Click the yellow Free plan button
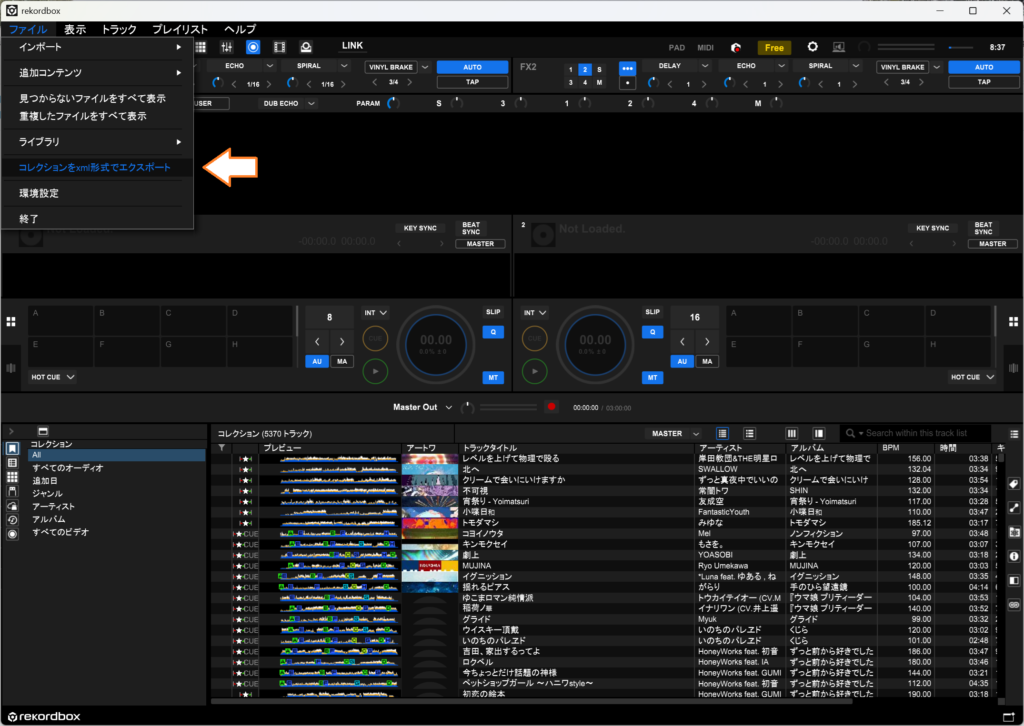Viewport: 1024px width, 726px height. point(774,47)
